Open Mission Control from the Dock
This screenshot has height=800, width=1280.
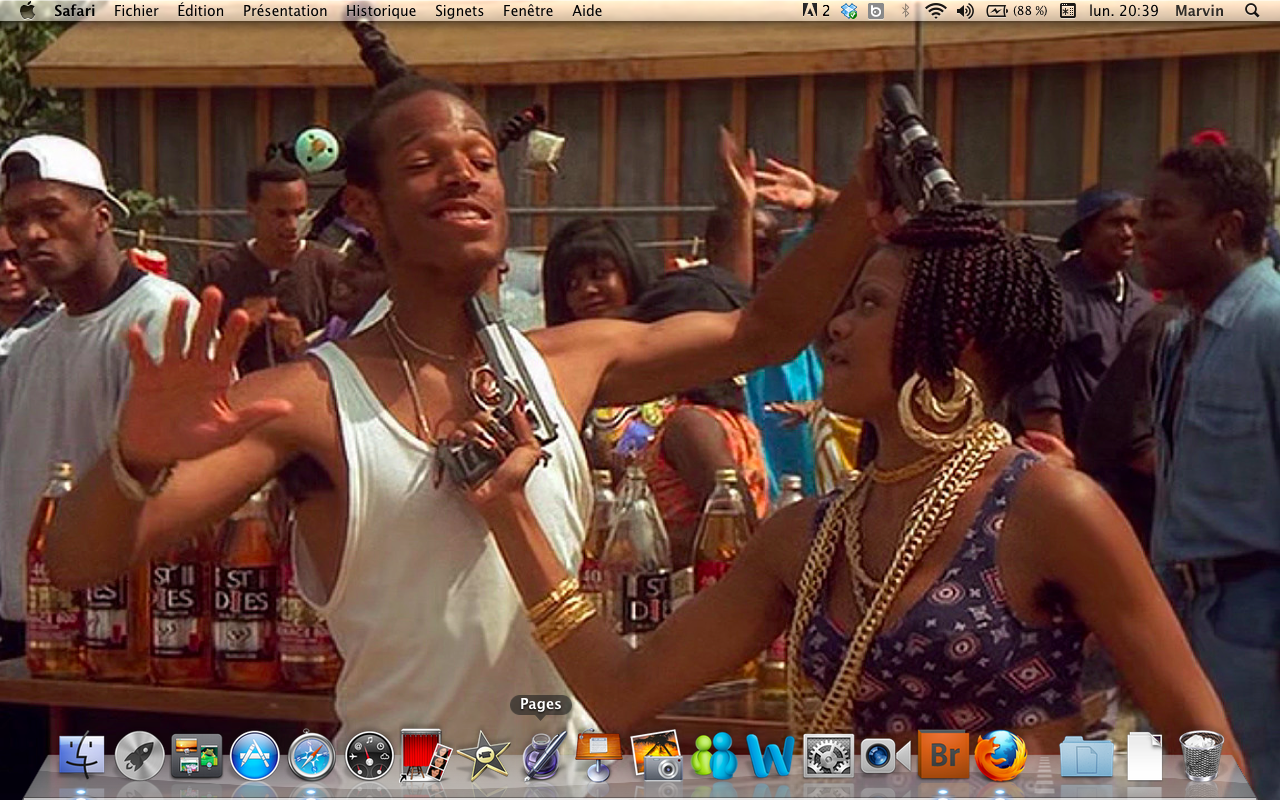click(197, 756)
